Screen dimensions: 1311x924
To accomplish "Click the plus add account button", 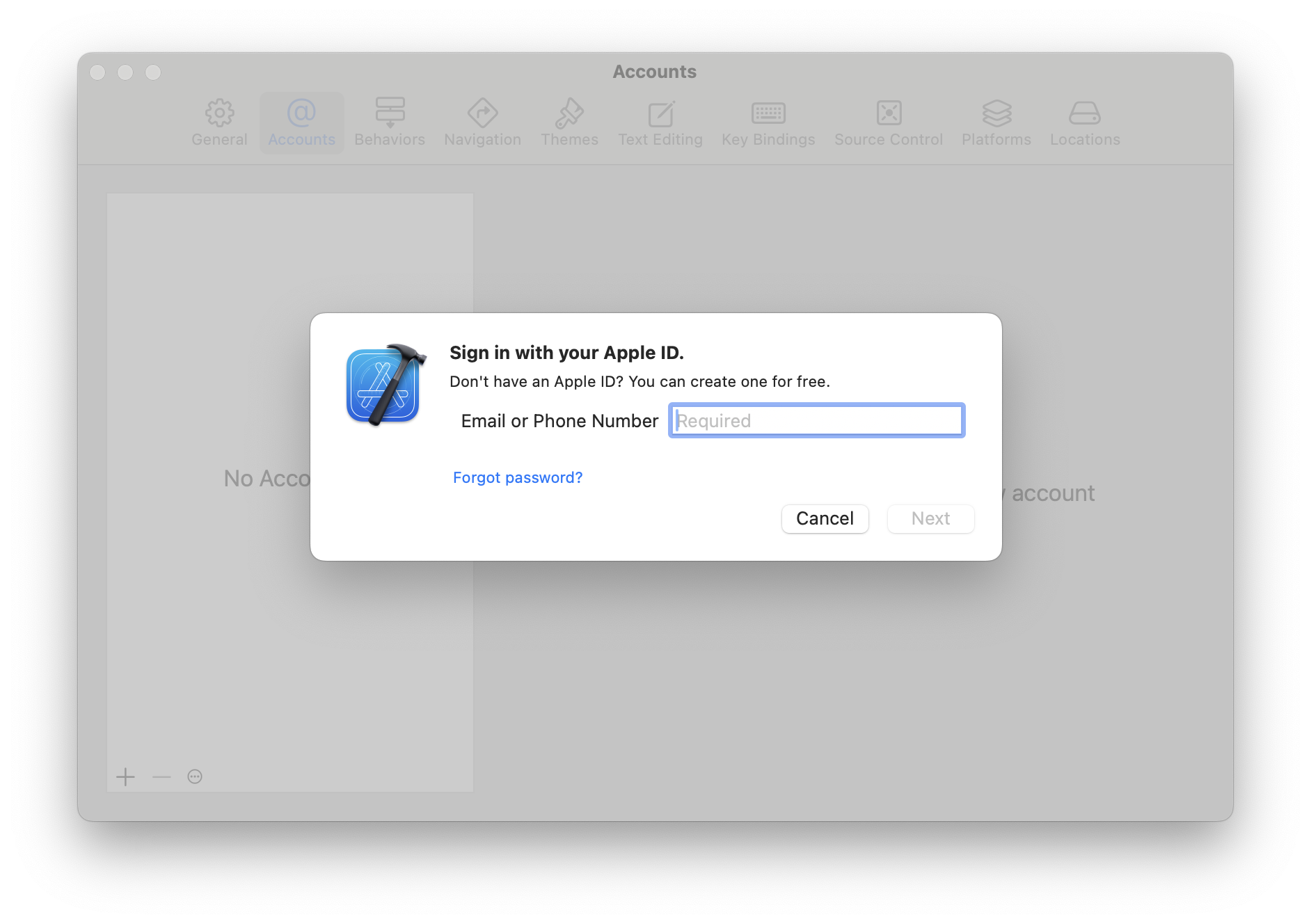I will coord(125,776).
